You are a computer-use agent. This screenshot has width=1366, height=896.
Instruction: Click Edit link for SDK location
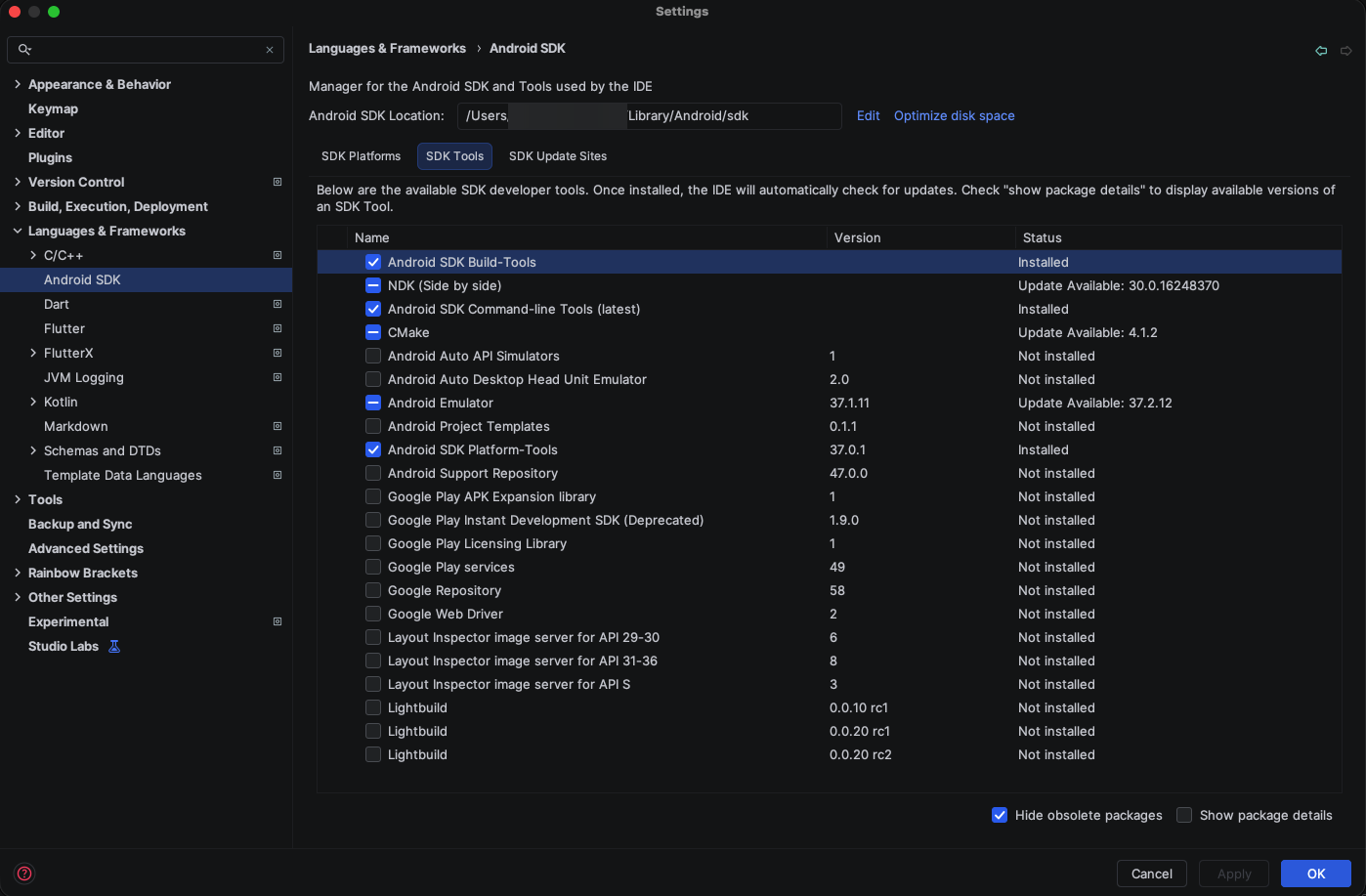pyautogui.click(x=869, y=115)
